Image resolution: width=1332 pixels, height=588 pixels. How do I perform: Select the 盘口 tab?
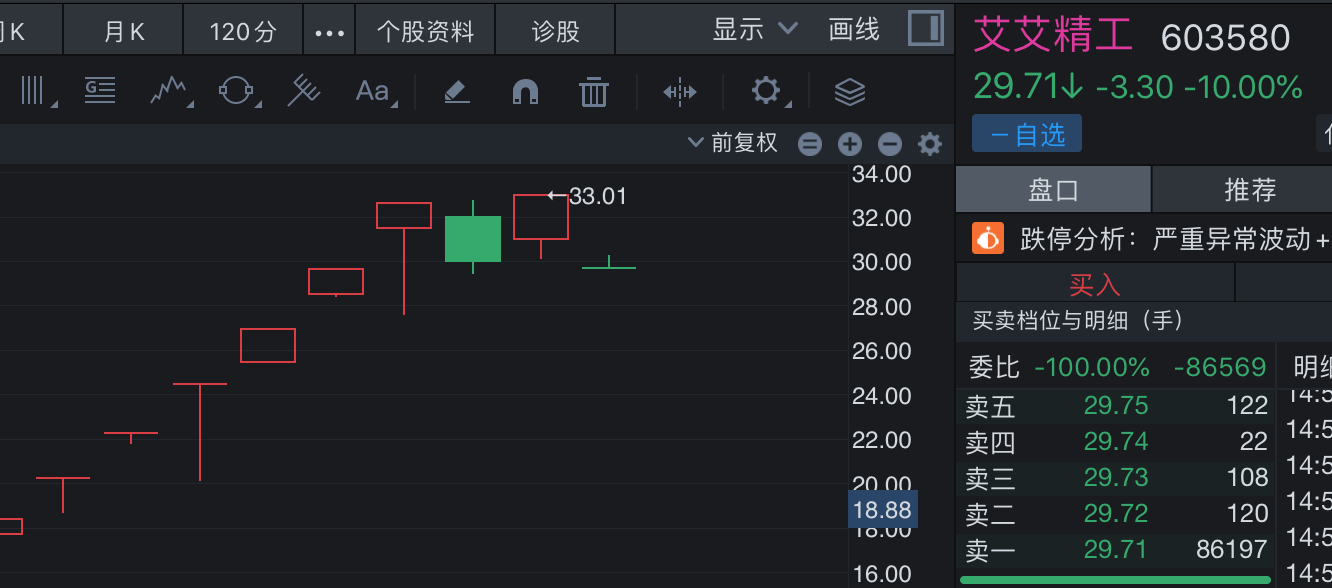point(1054,189)
